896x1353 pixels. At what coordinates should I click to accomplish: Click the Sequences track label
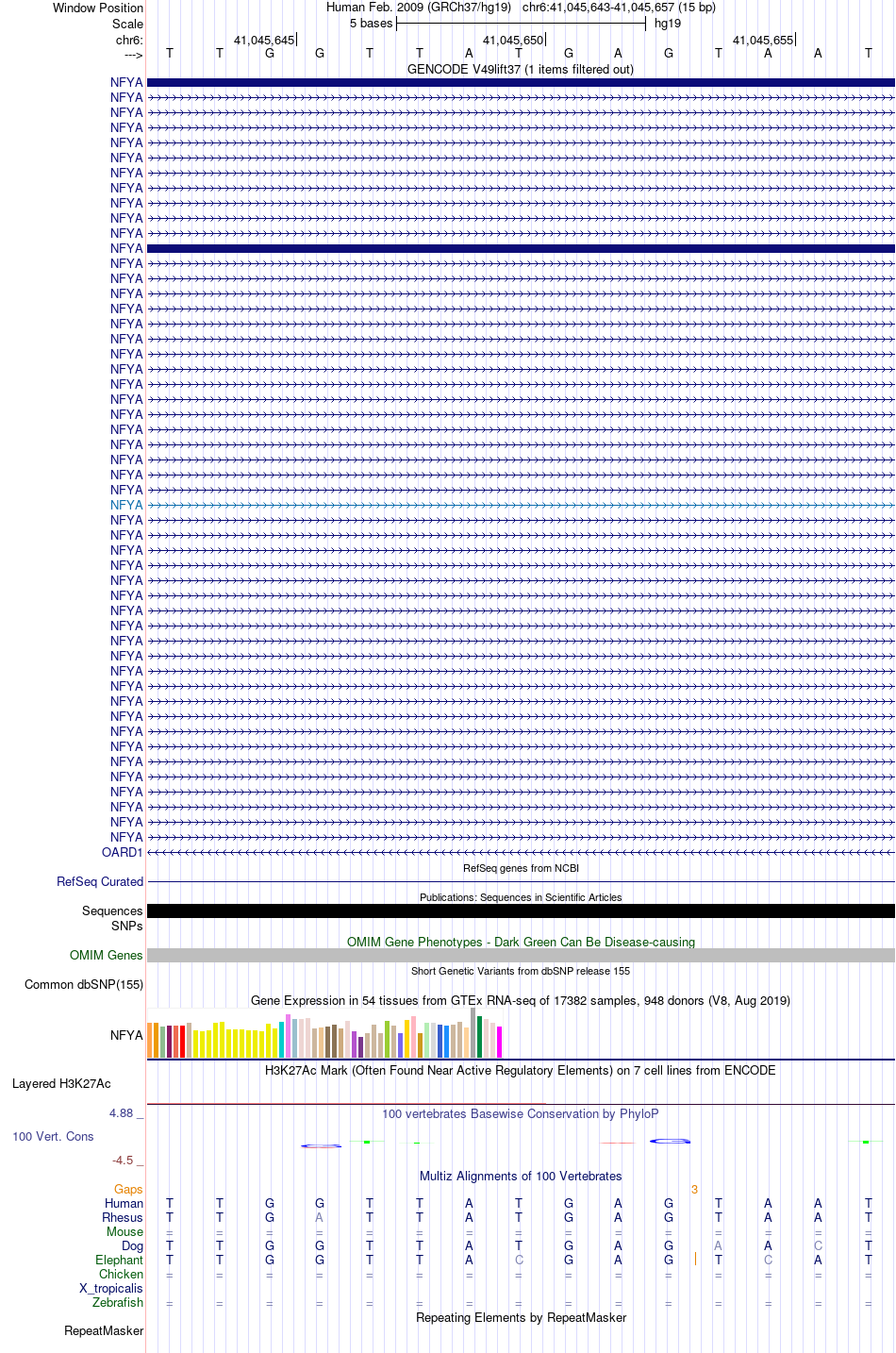coord(112,910)
